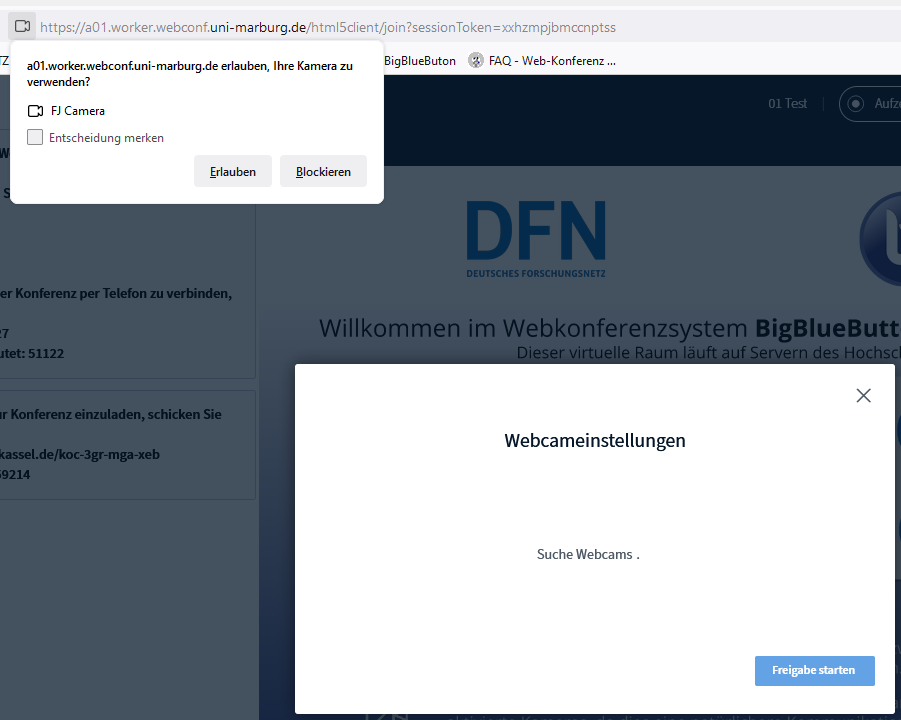Screen dimensions: 901x720
Task: Toggle recording via the Aufzeichnung control
Action: click(875, 103)
